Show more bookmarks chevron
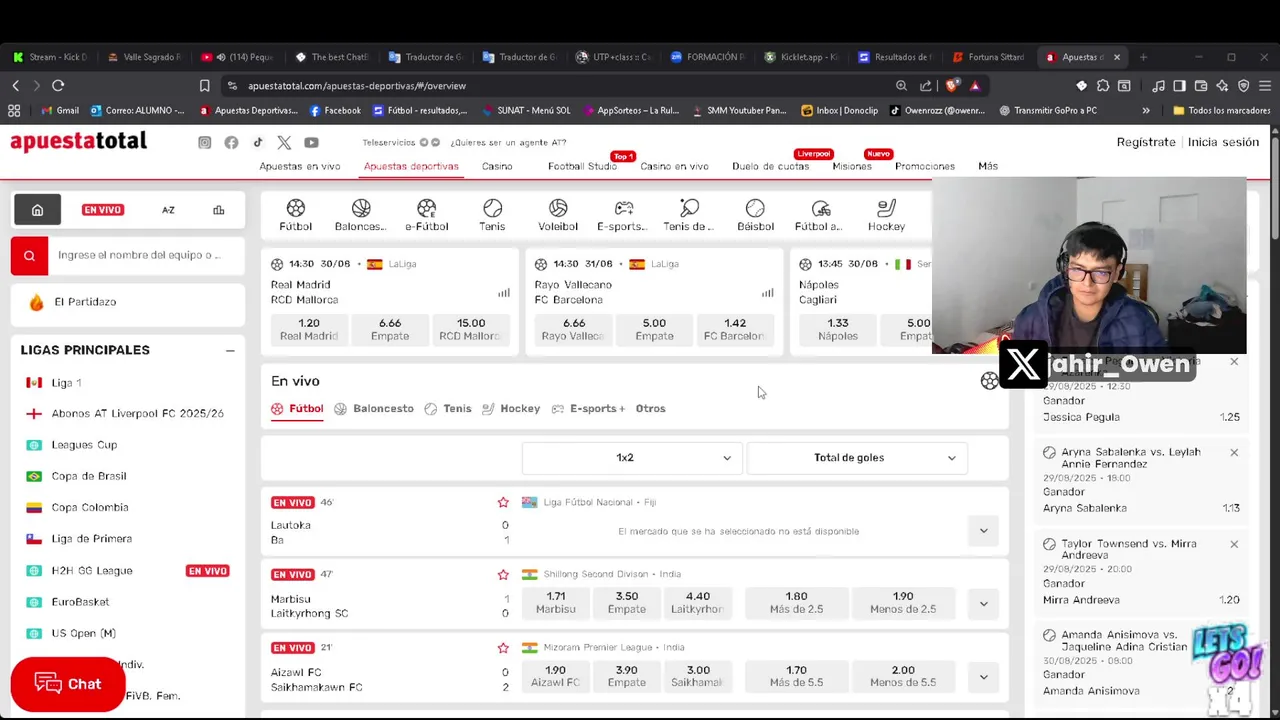This screenshot has height=720, width=1280. 1146,111
